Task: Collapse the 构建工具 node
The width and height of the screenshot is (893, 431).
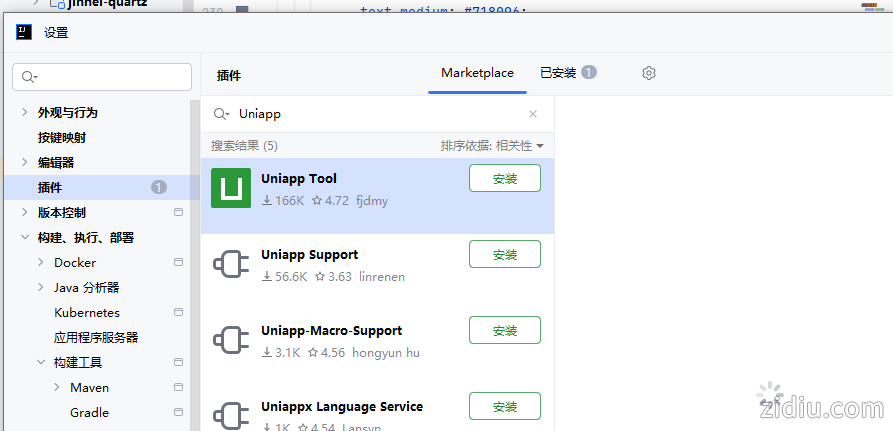Action: pyautogui.click(x=40, y=362)
